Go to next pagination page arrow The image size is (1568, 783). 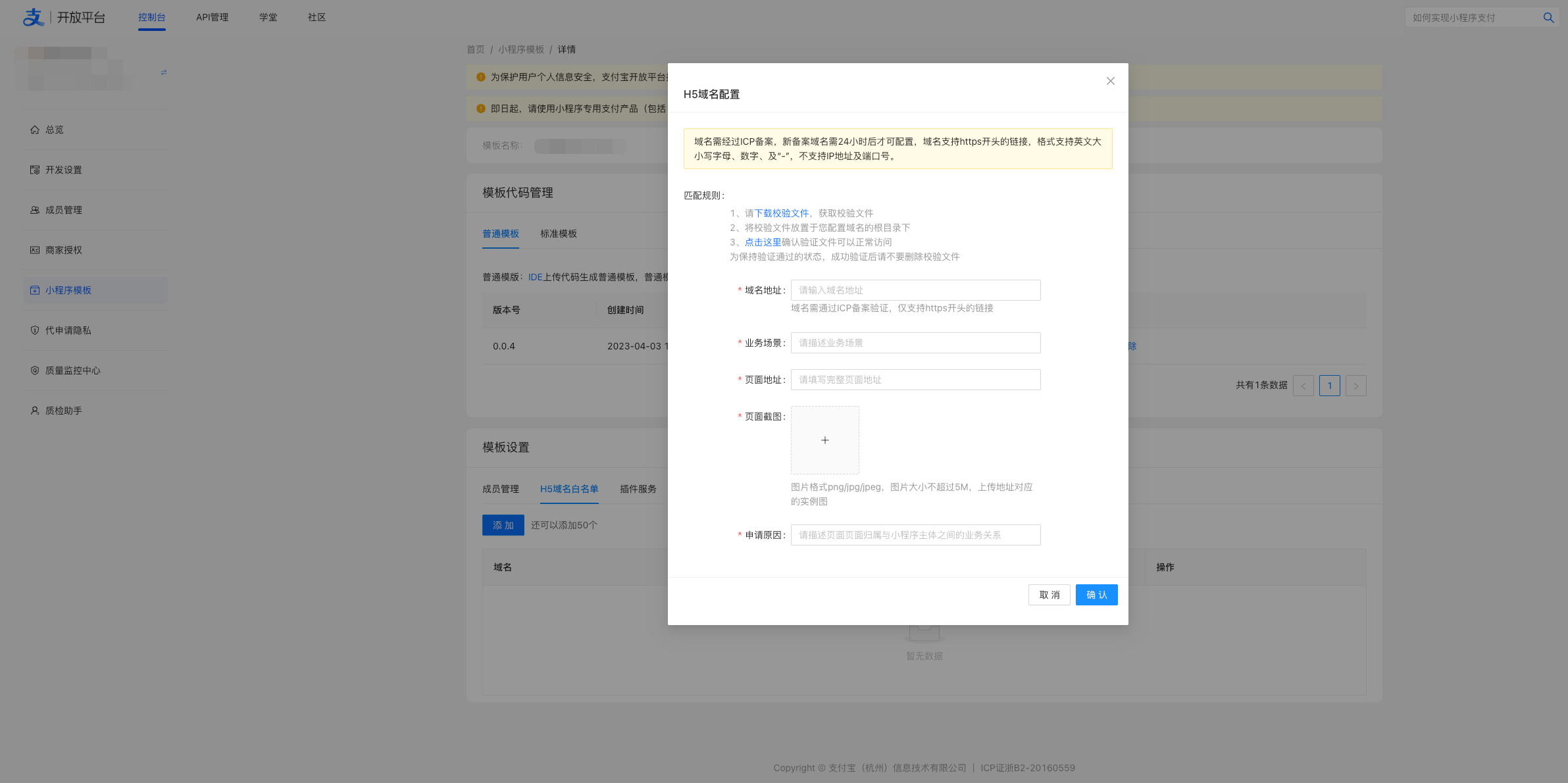(x=1355, y=386)
